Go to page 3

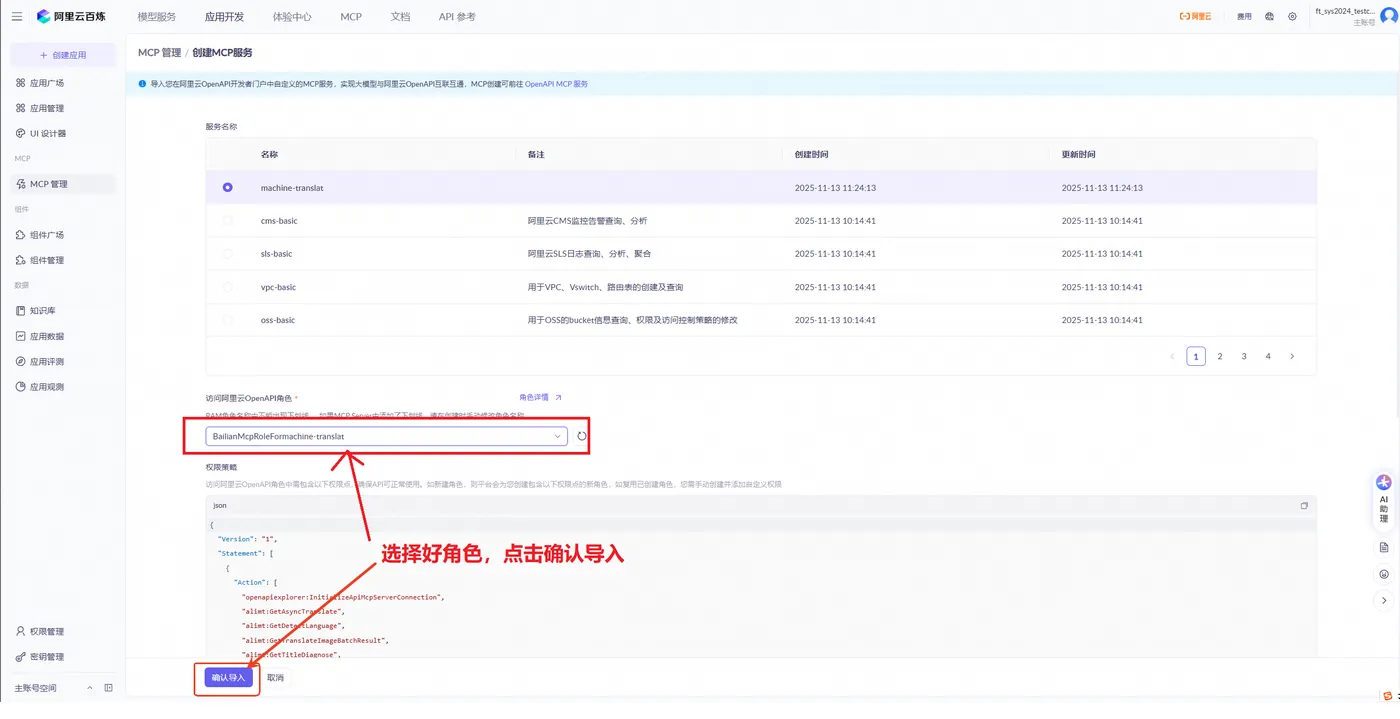click(x=1244, y=356)
